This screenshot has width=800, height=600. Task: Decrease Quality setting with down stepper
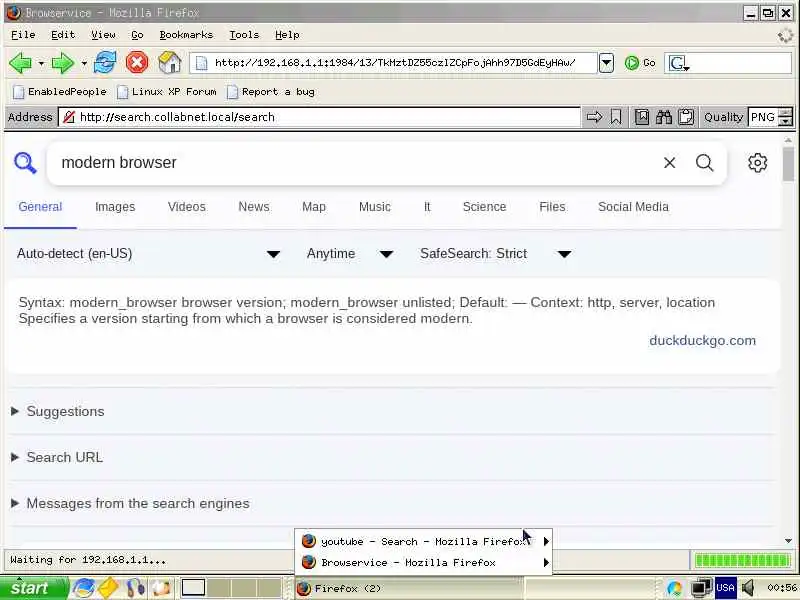pos(786,122)
